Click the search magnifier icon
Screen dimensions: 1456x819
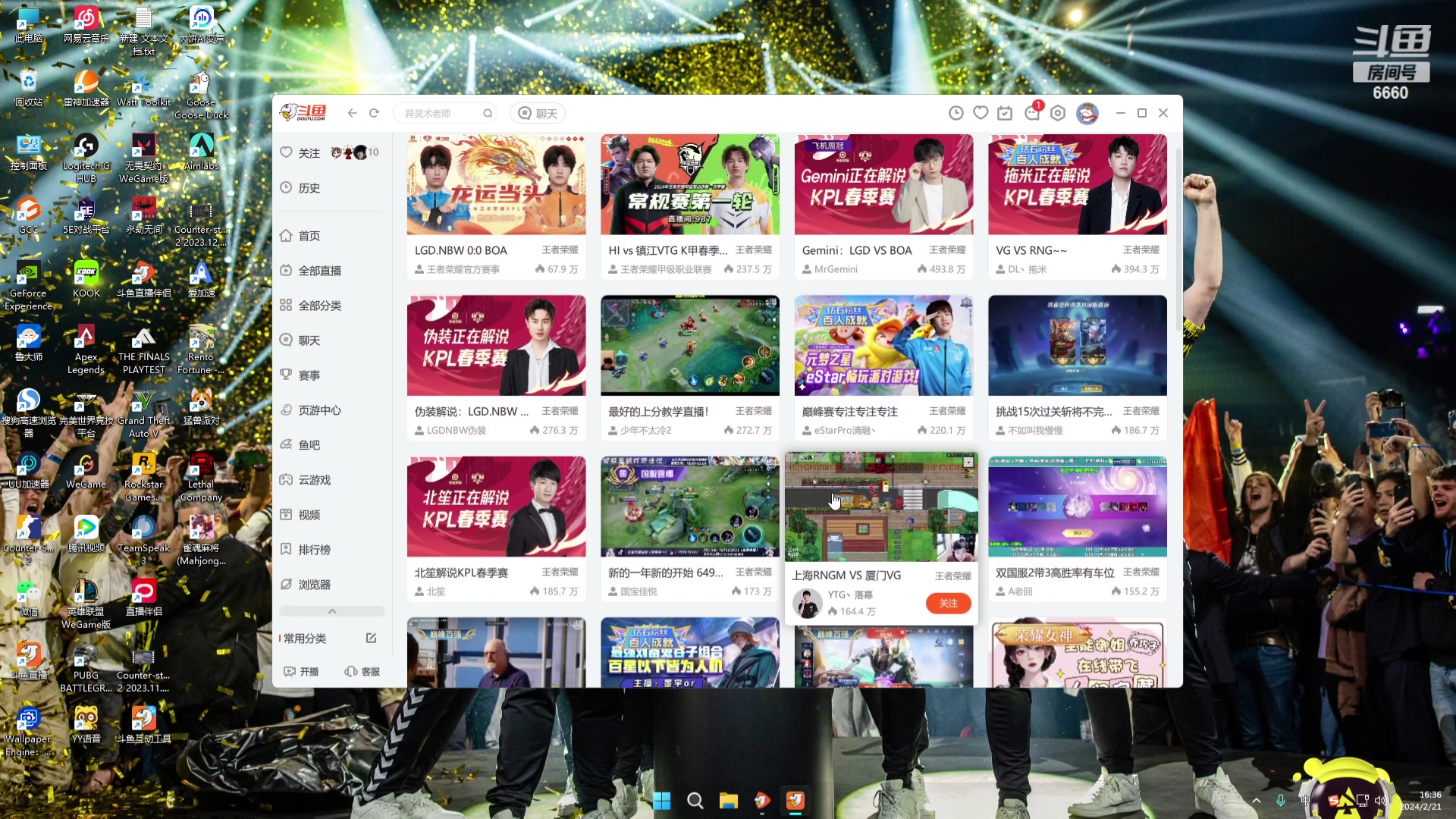488,114
